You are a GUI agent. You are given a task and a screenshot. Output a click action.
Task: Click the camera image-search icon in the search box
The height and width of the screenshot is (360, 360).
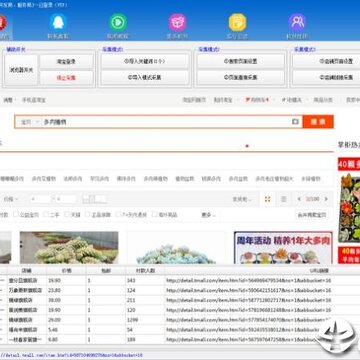(x=295, y=122)
